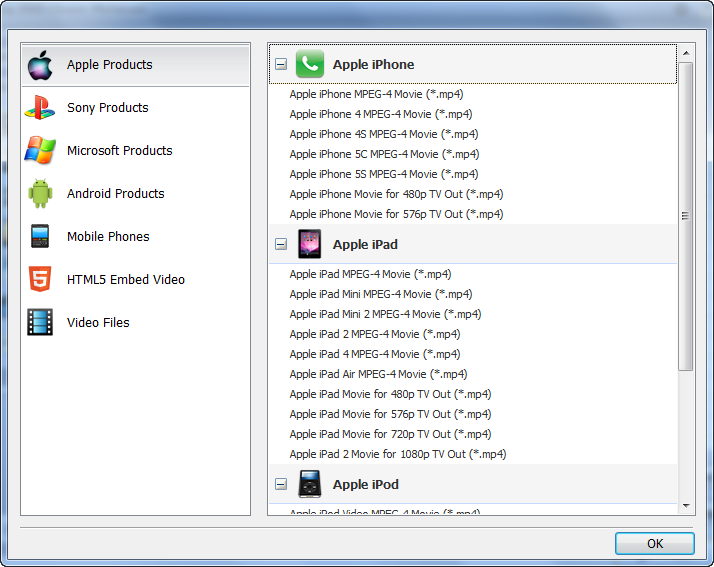Choose Apple iPad 2 Movie for 1080p TV Out
714x567 pixels.
point(398,454)
